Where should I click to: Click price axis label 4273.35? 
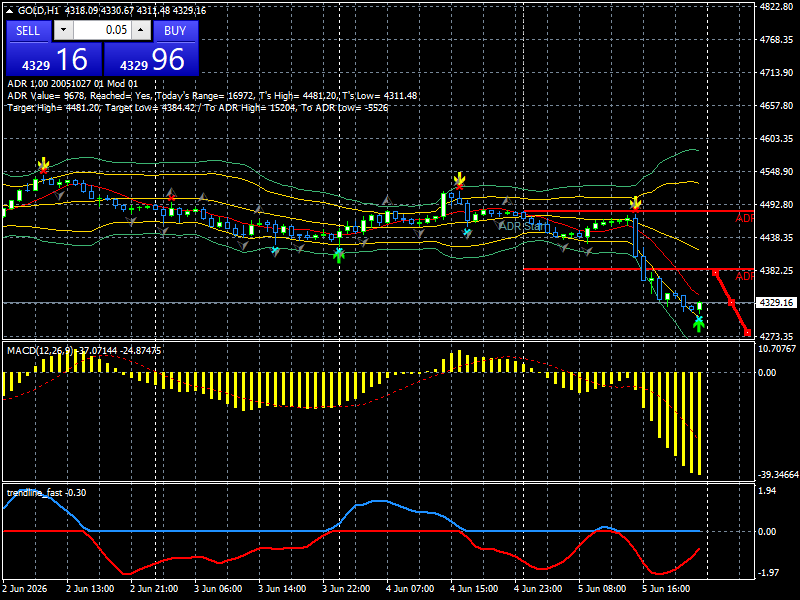click(776, 336)
